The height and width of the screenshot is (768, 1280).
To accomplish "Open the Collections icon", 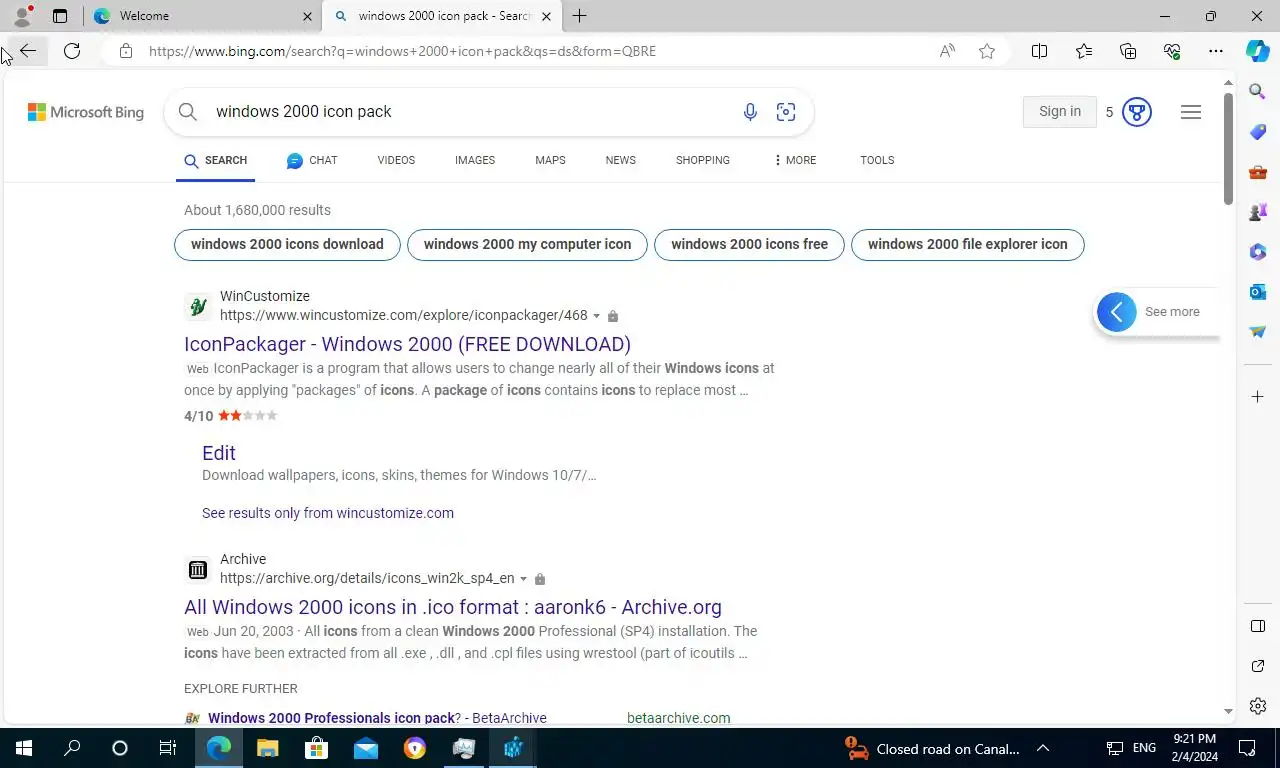I will tap(1128, 51).
